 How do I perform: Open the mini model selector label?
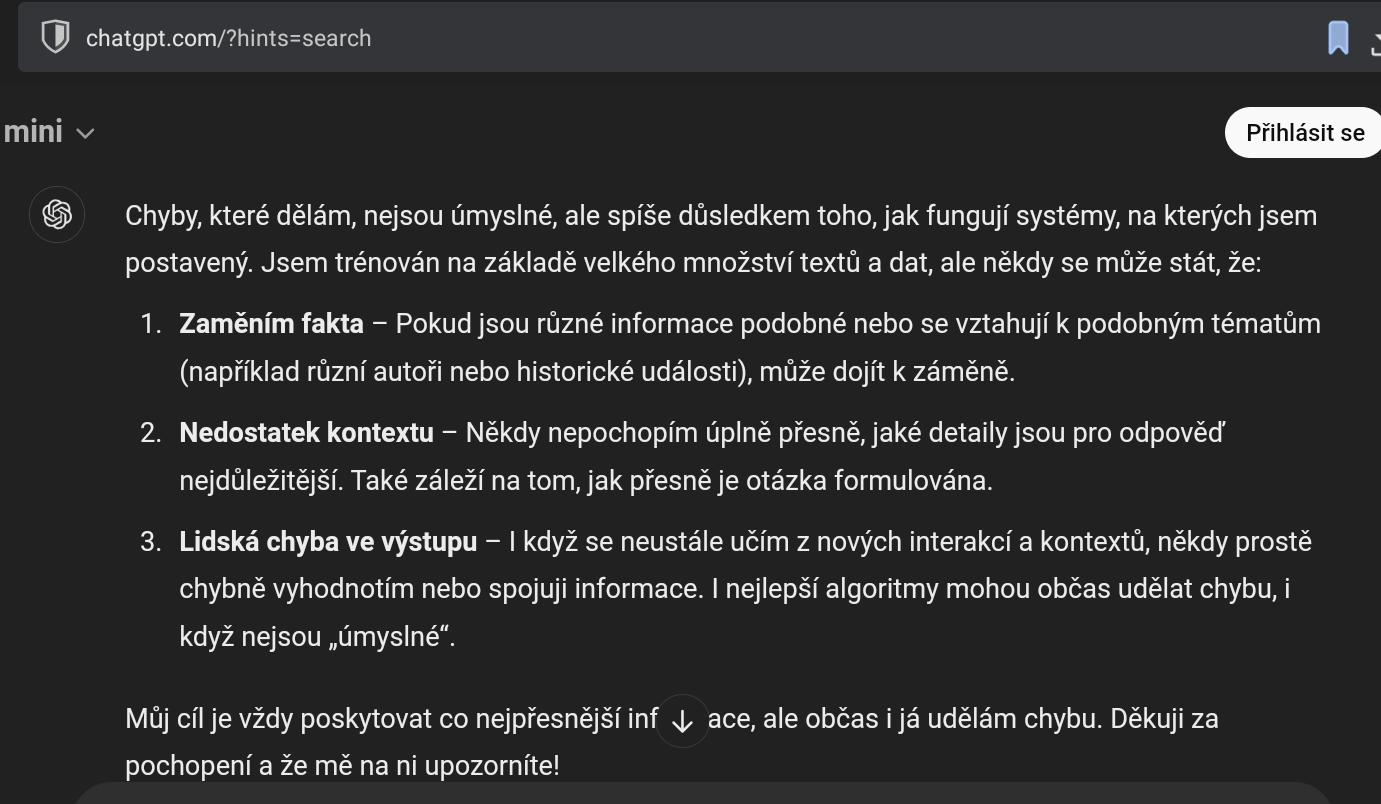click(33, 131)
